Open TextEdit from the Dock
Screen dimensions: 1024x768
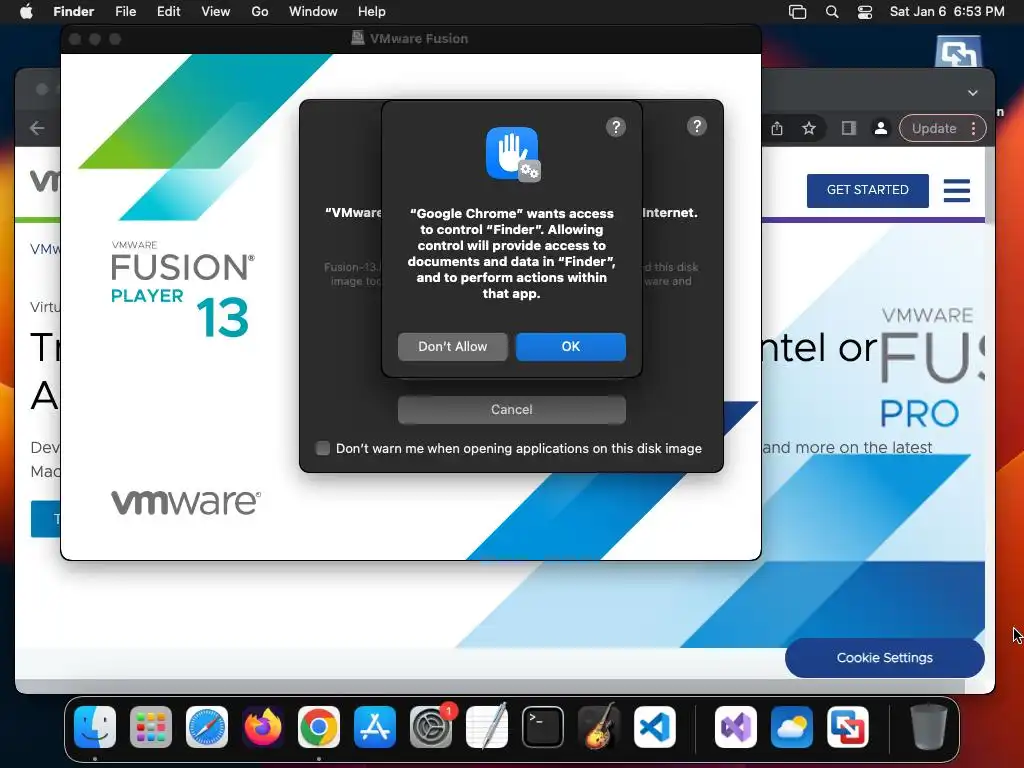tap(487, 726)
